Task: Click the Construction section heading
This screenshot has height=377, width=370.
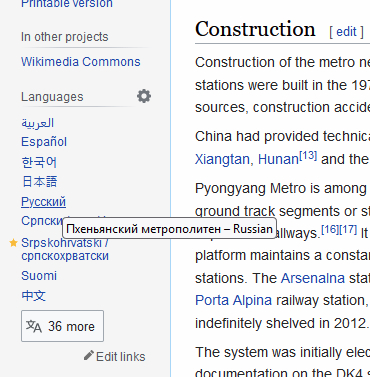Action: 255,29
